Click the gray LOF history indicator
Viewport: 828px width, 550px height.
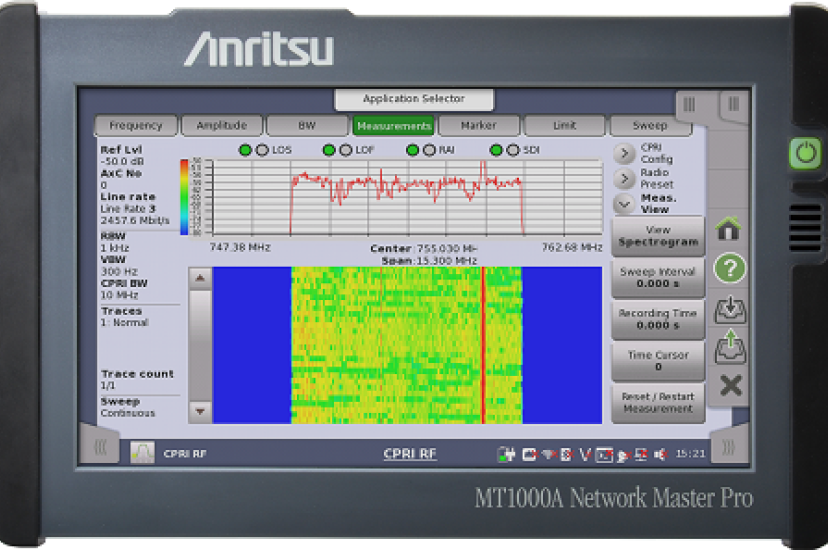coord(346,150)
